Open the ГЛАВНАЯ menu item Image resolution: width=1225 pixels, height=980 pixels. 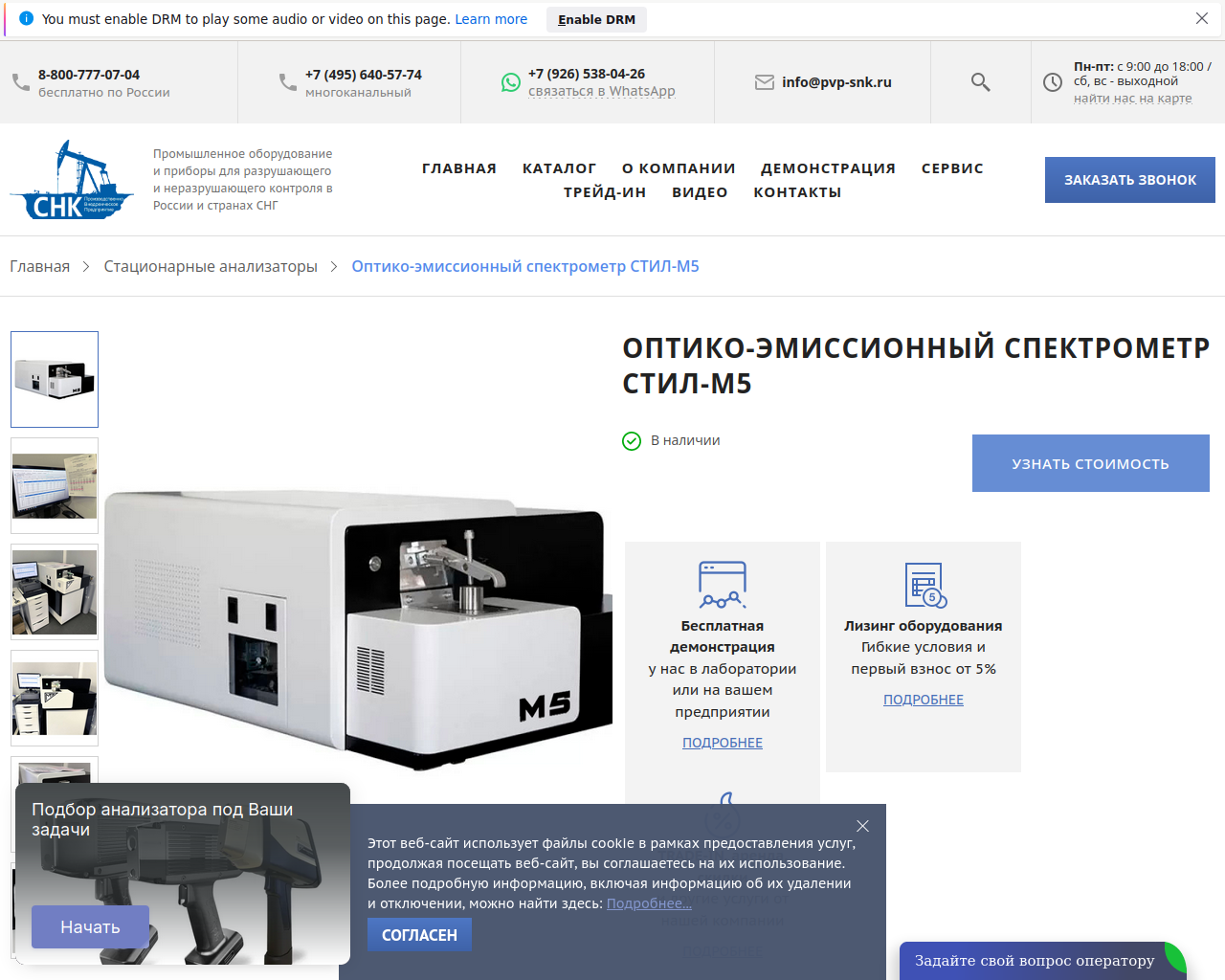tap(459, 168)
